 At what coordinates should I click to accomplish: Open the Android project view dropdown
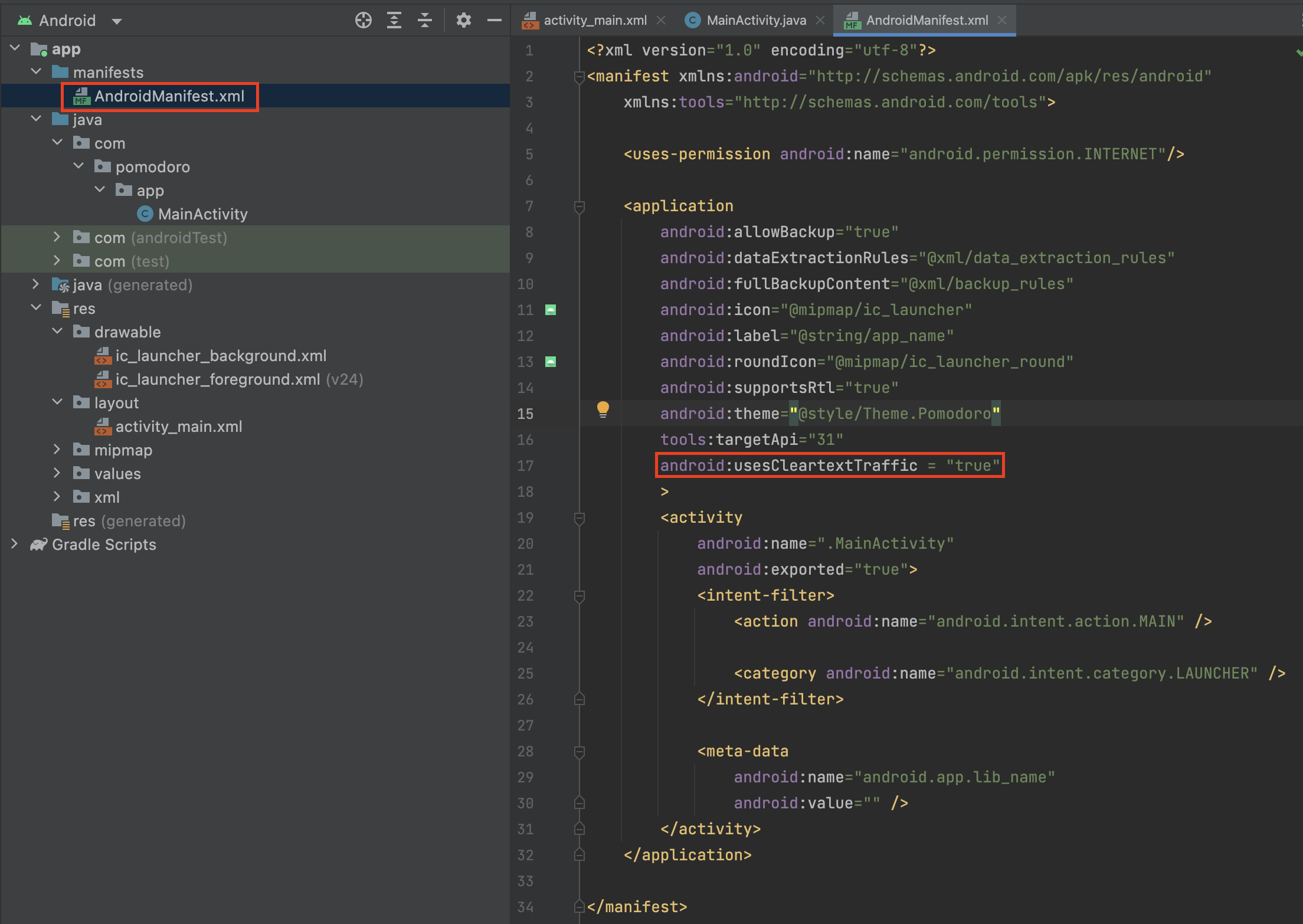pyautogui.click(x=117, y=21)
